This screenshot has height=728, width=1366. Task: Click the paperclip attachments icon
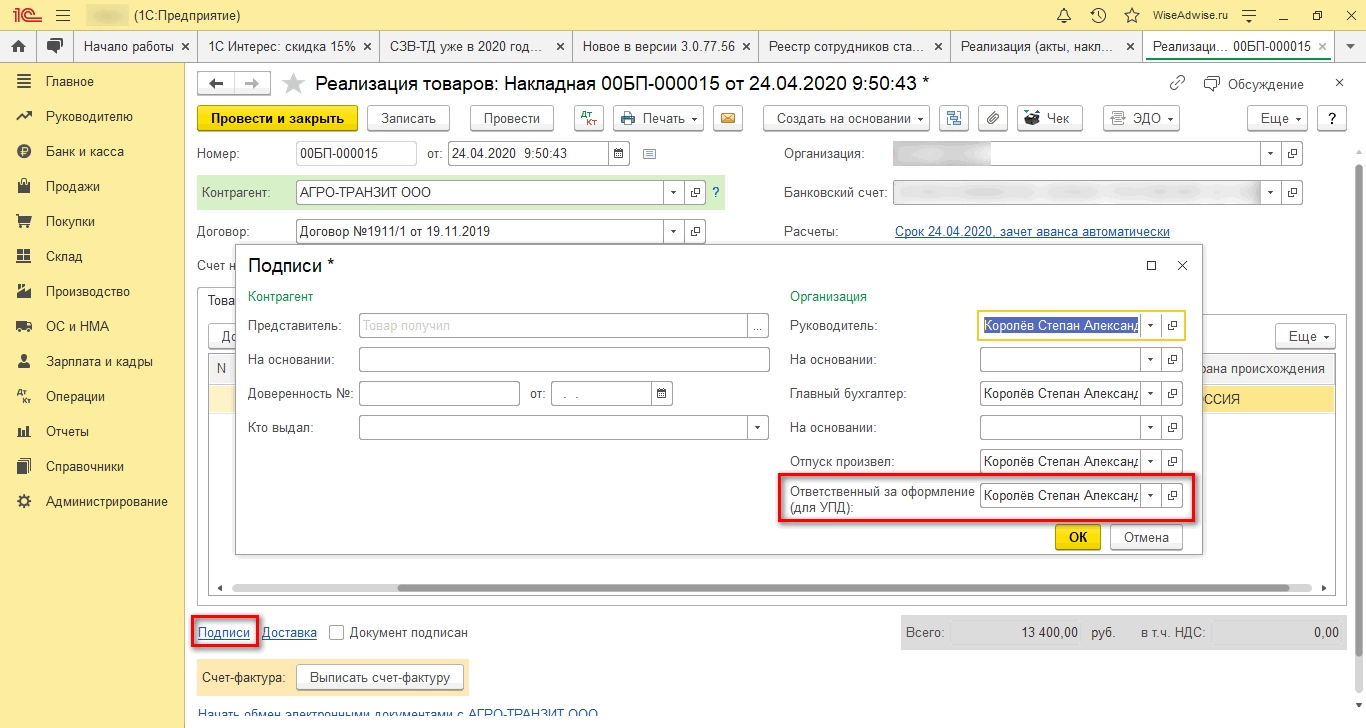[x=992, y=118]
